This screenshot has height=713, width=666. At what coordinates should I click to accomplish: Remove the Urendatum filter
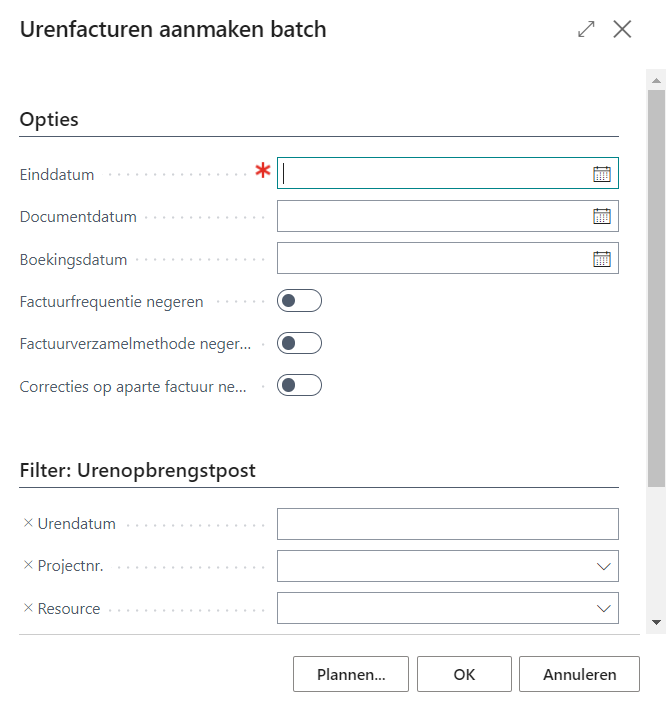coord(28,523)
